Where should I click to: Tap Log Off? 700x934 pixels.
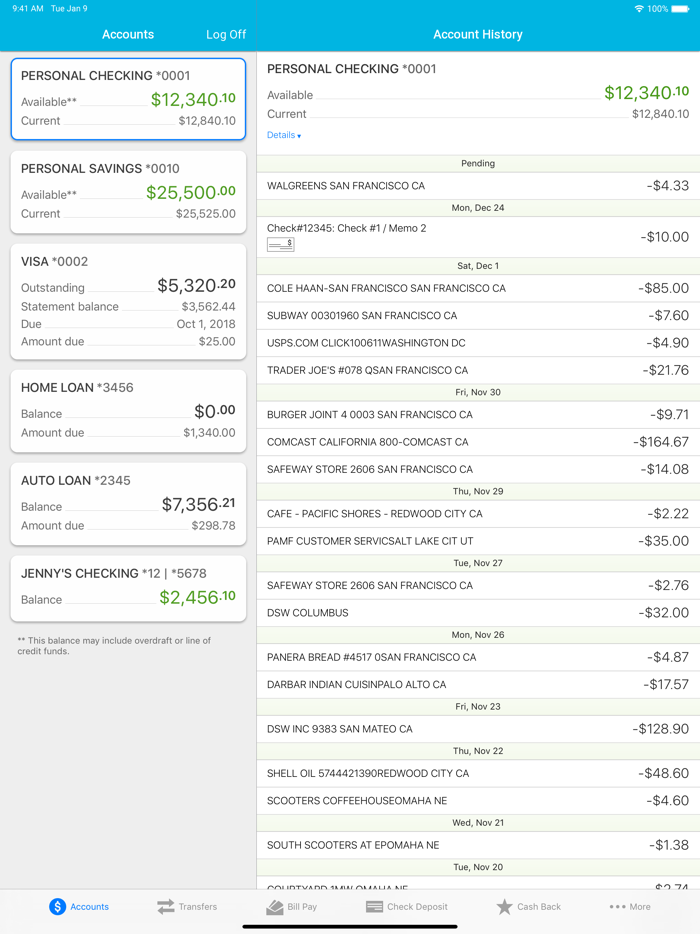225,34
